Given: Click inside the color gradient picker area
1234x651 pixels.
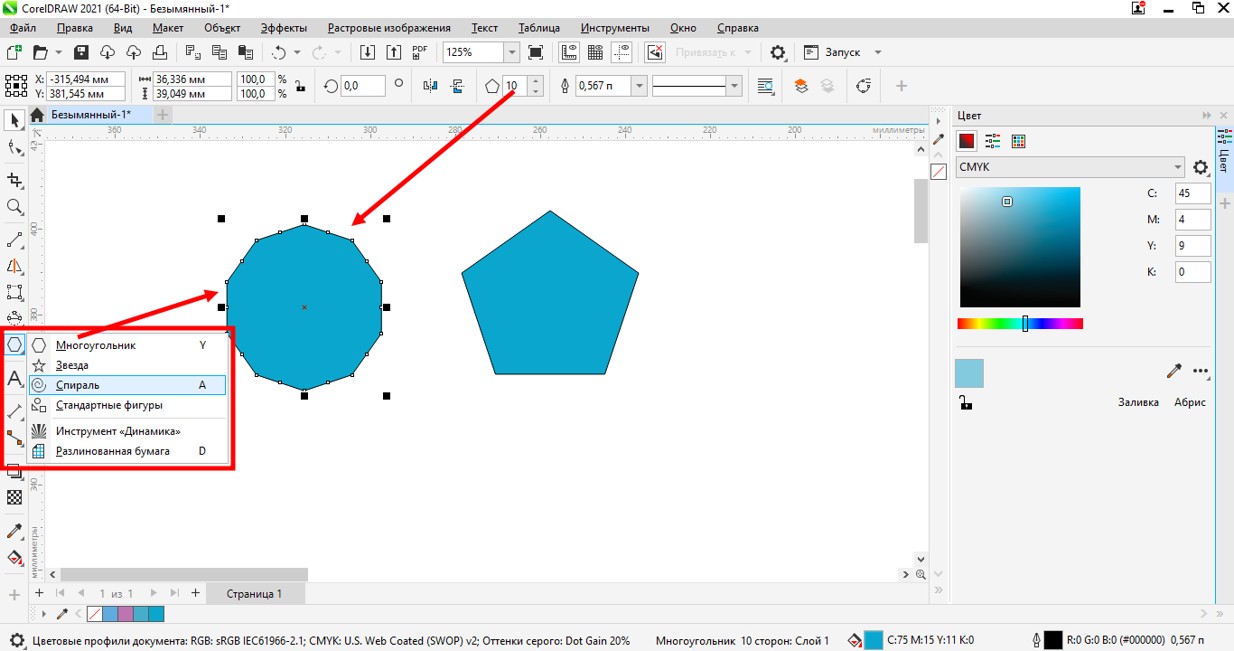Looking at the screenshot, I should click(x=1020, y=247).
